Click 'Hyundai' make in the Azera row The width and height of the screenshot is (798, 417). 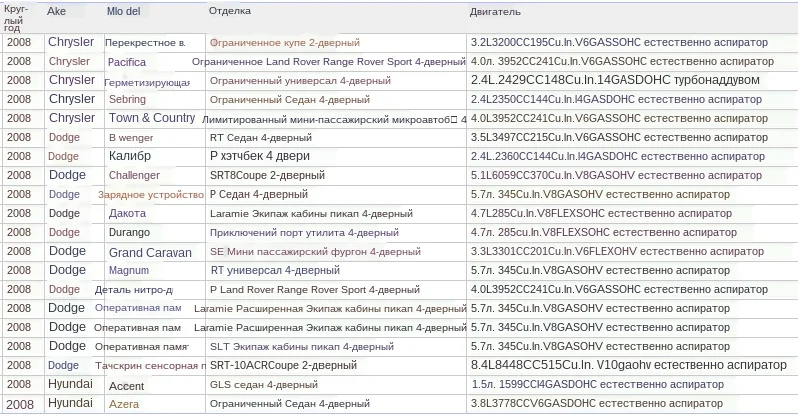70,403
